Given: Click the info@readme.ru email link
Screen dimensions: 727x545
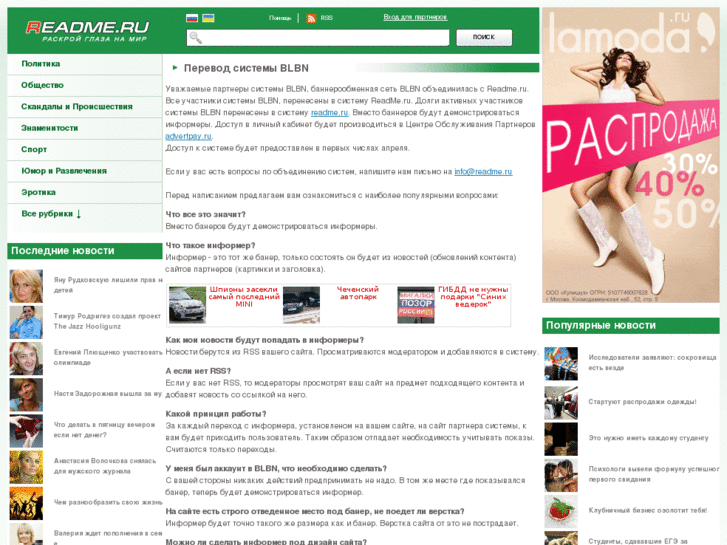Looking at the screenshot, I should 483,172.
